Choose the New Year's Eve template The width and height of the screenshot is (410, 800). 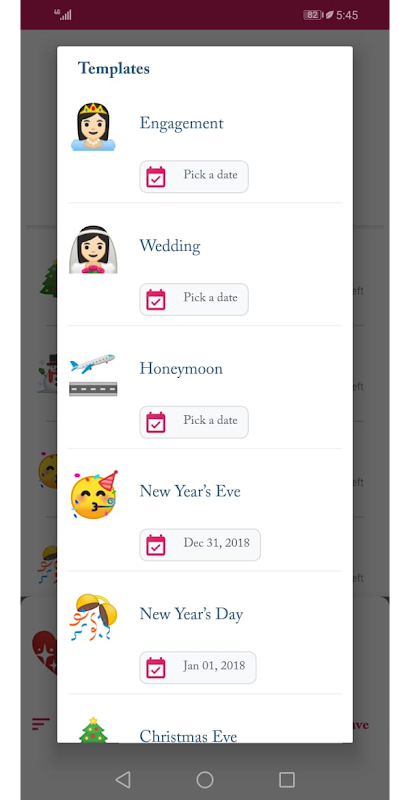pos(190,491)
